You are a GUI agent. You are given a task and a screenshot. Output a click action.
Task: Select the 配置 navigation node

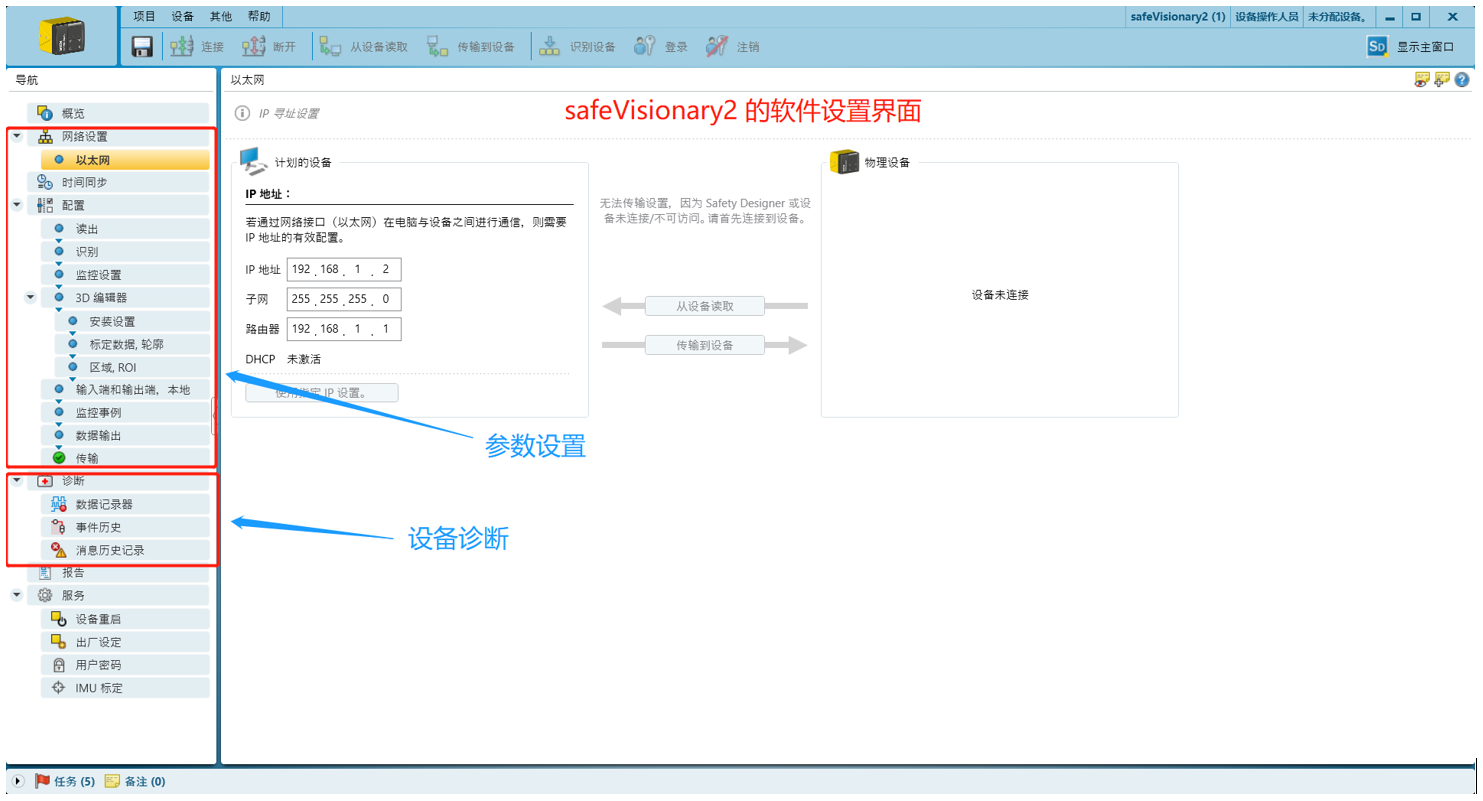pyautogui.click(x=118, y=205)
